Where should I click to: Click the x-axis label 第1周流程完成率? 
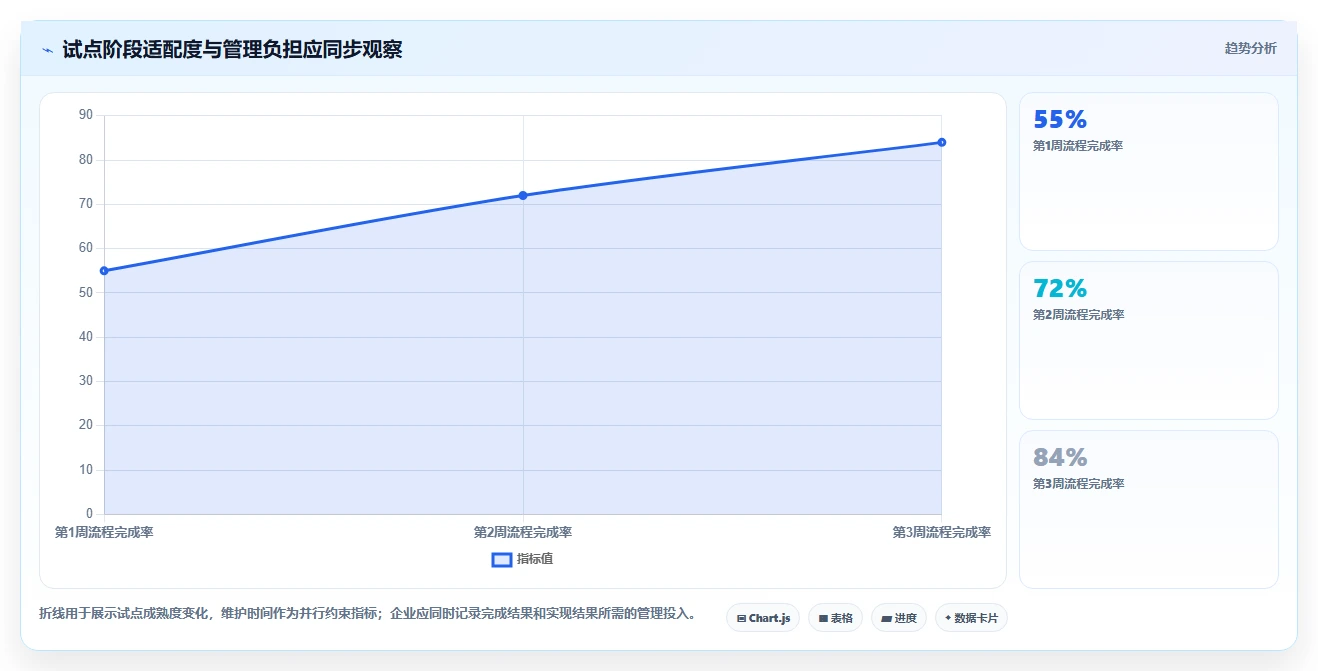(104, 533)
